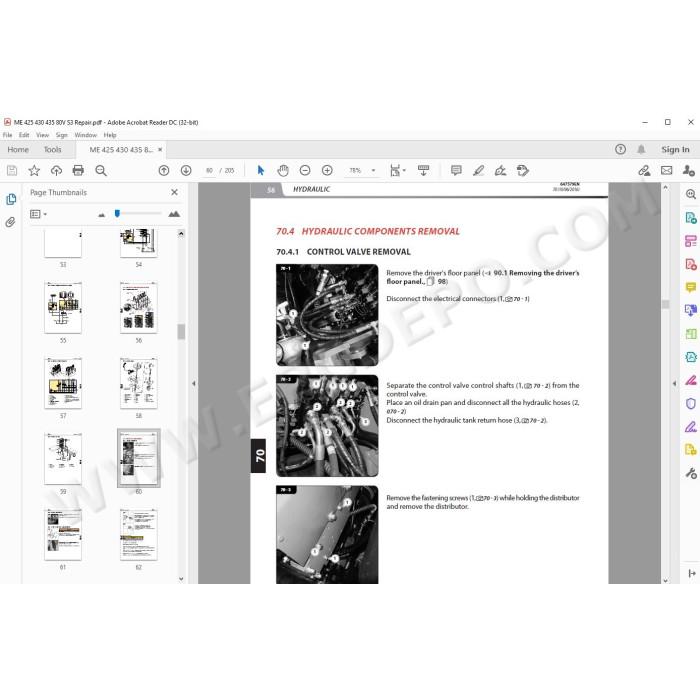Open Protect shield tool in right pane
The height and width of the screenshot is (700, 700).
point(691,404)
